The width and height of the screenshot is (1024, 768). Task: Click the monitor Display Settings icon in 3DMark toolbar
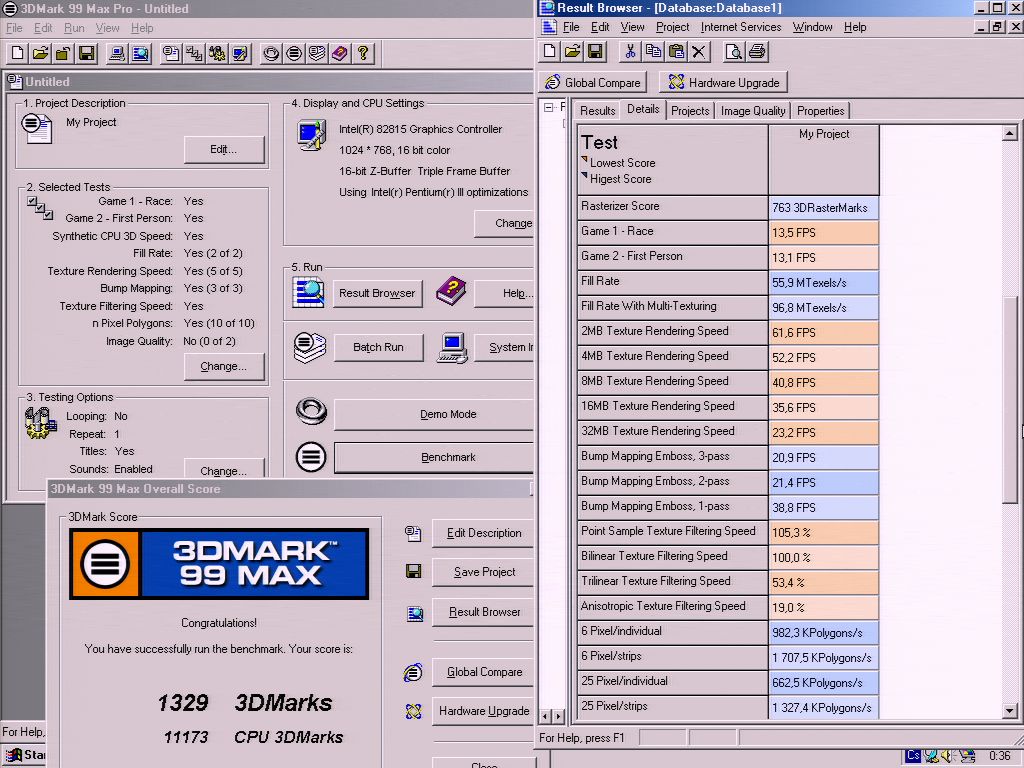[x=240, y=54]
